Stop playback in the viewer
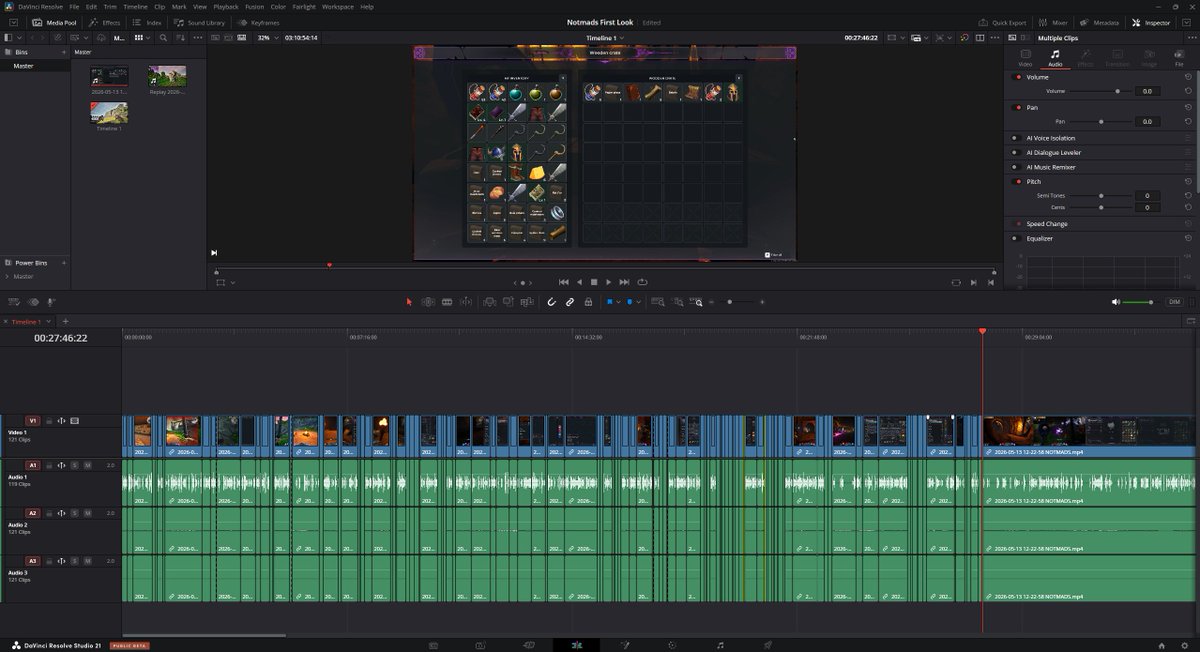Image resolution: width=1200 pixels, height=652 pixels. pyautogui.click(x=593, y=282)
